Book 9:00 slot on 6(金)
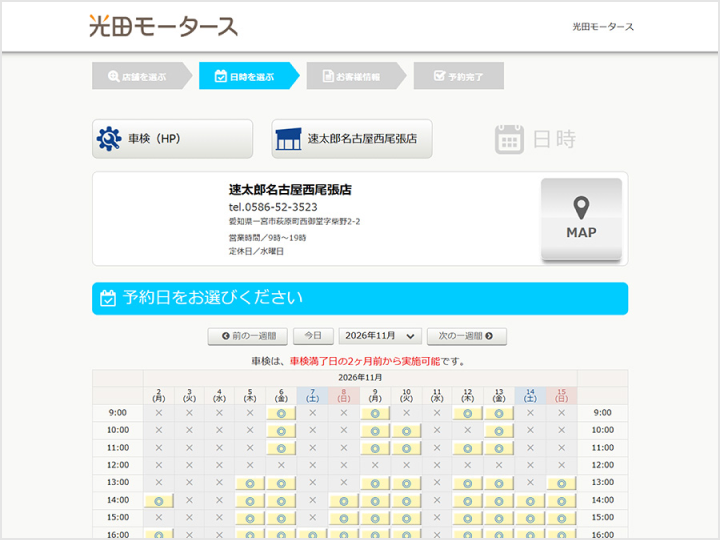 (281, 413)
